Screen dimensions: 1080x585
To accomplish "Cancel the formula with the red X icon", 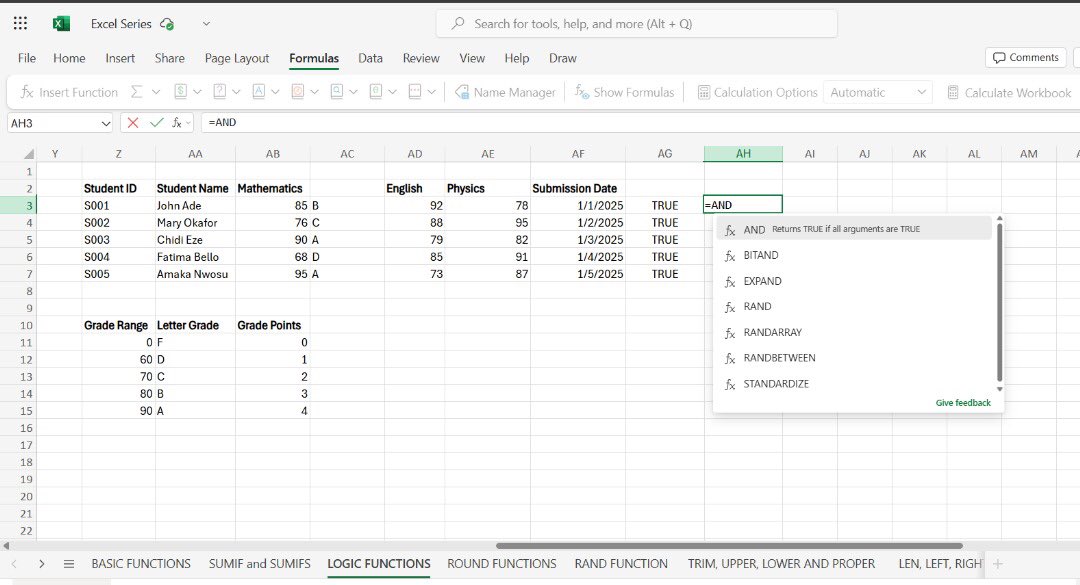I will (131, 124).
